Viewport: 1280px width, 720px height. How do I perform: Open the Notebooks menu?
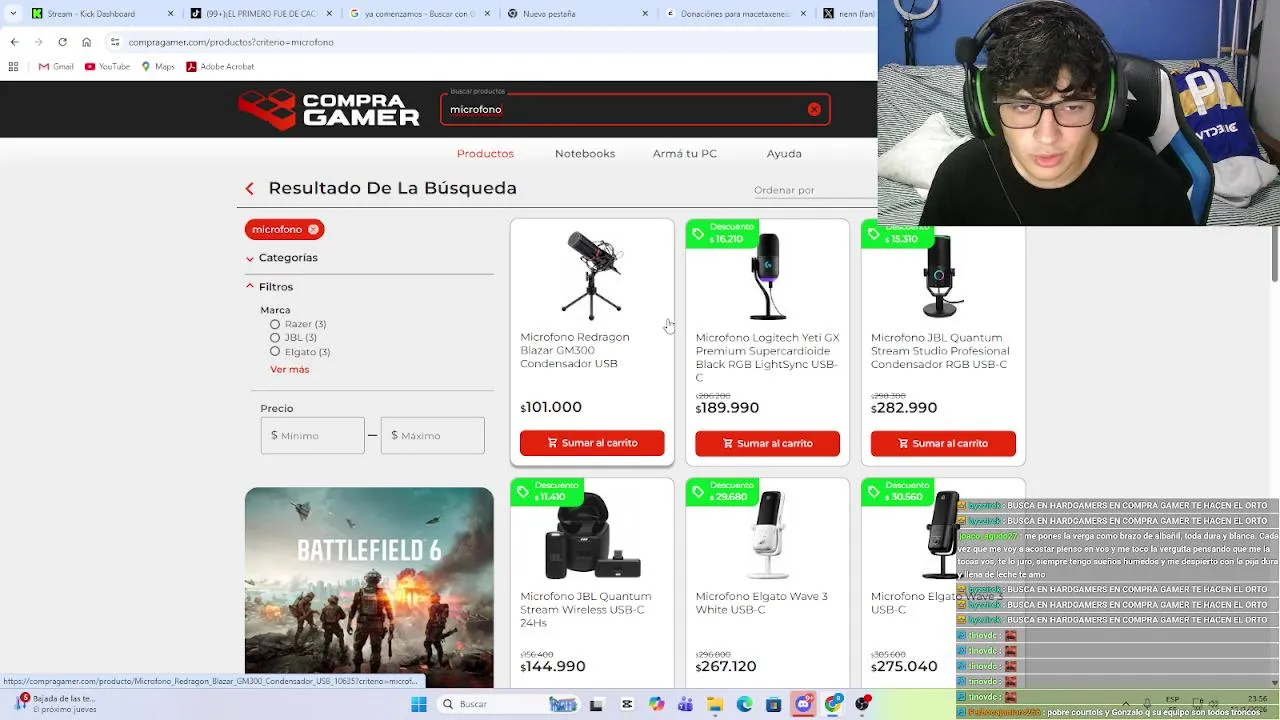[x=585, y=154]
